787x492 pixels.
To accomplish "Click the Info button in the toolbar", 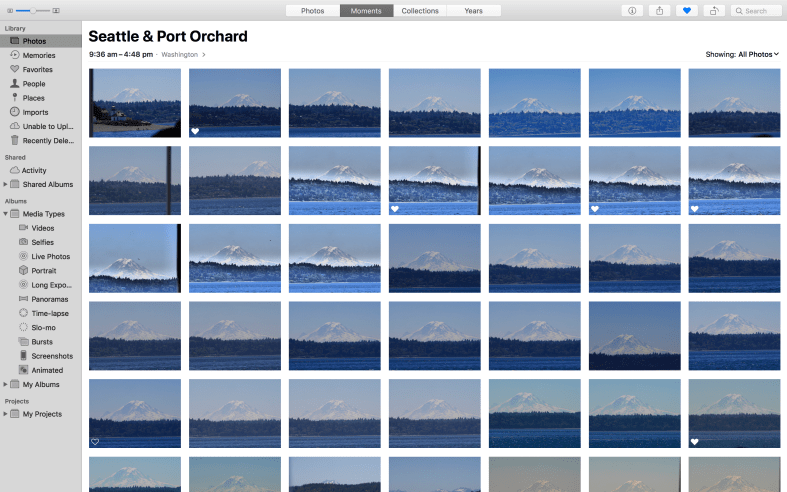I will [632, 11].
